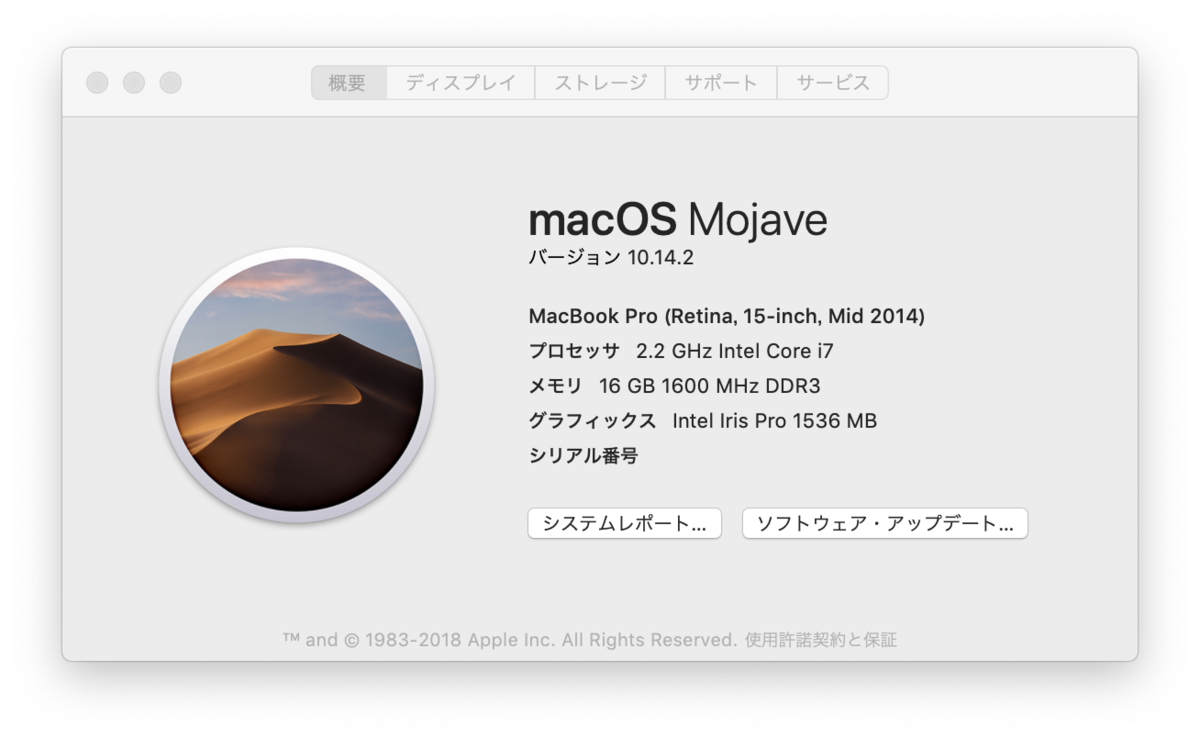
Task: Minimize the window with the second title-bar button
Action: coord(134,83)
